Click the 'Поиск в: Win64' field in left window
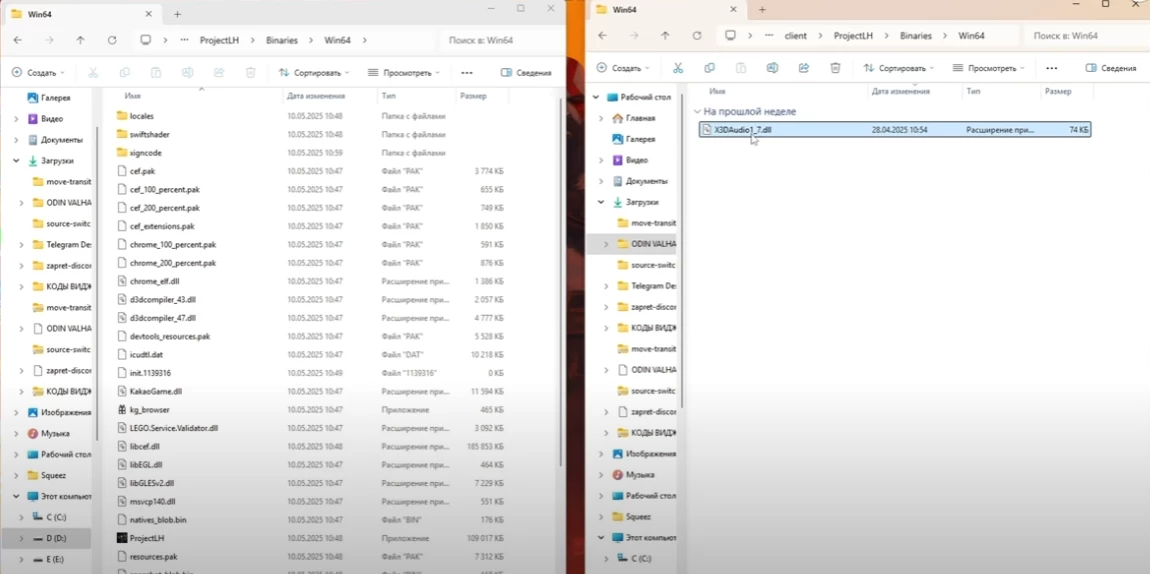Screen dimensions: 1150x574 495,40
